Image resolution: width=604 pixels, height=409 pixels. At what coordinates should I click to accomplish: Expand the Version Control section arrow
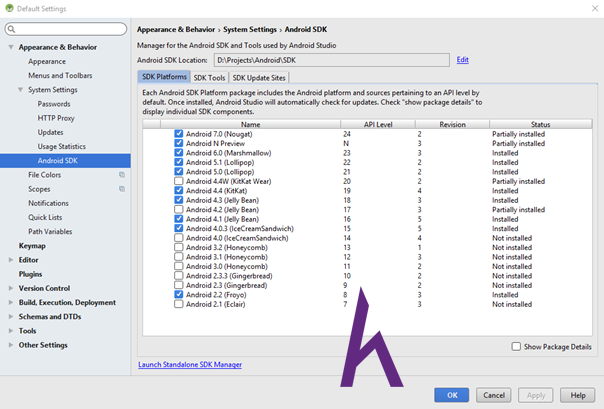click(11, 288)
